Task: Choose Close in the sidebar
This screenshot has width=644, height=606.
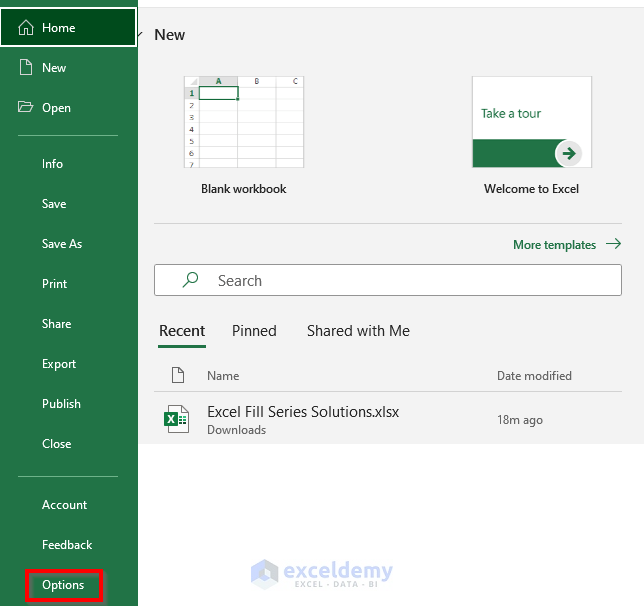Action: click(x=56, y=444)
